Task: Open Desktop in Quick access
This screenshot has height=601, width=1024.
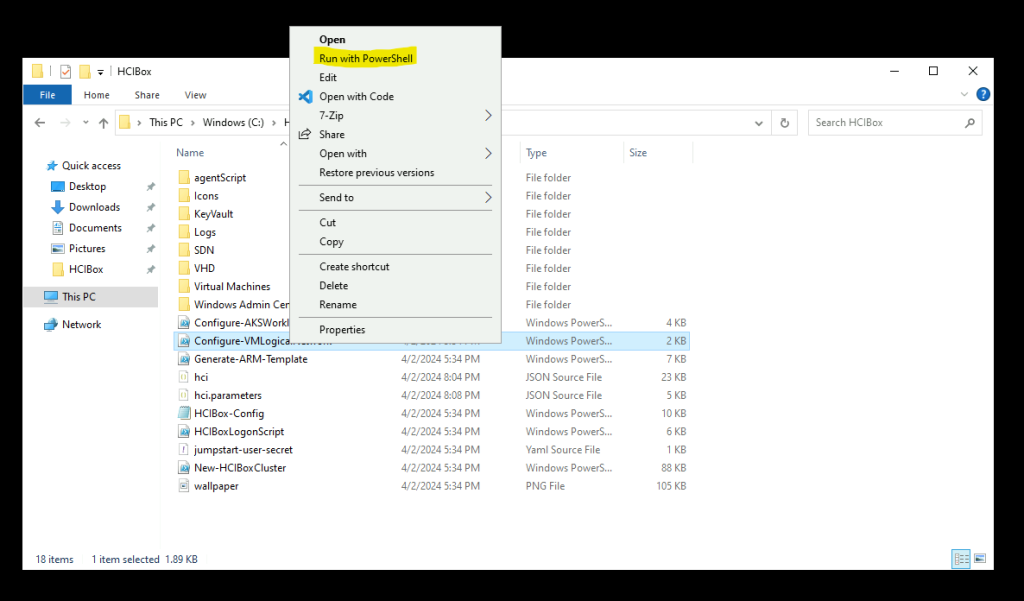Action: coord(88,187)
